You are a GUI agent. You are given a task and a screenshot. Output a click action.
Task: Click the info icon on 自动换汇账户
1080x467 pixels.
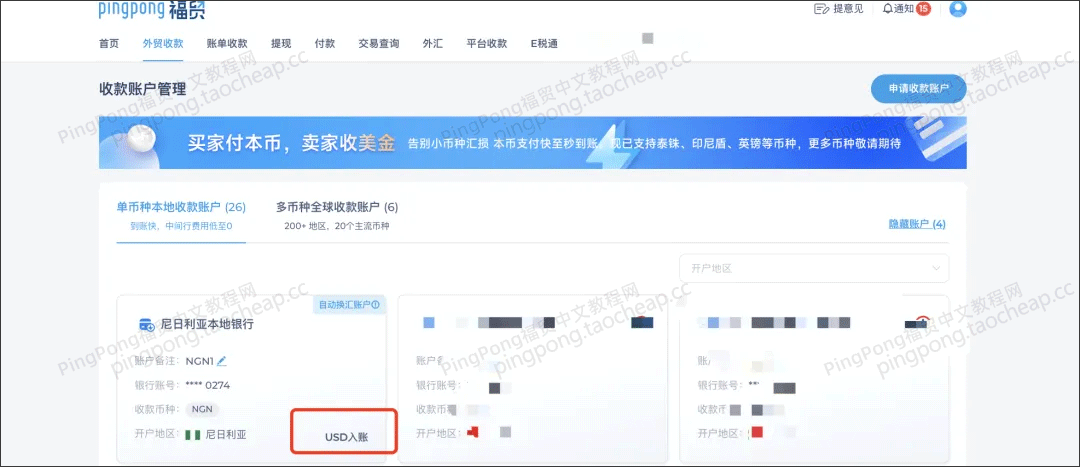click(x=376, y=304)
